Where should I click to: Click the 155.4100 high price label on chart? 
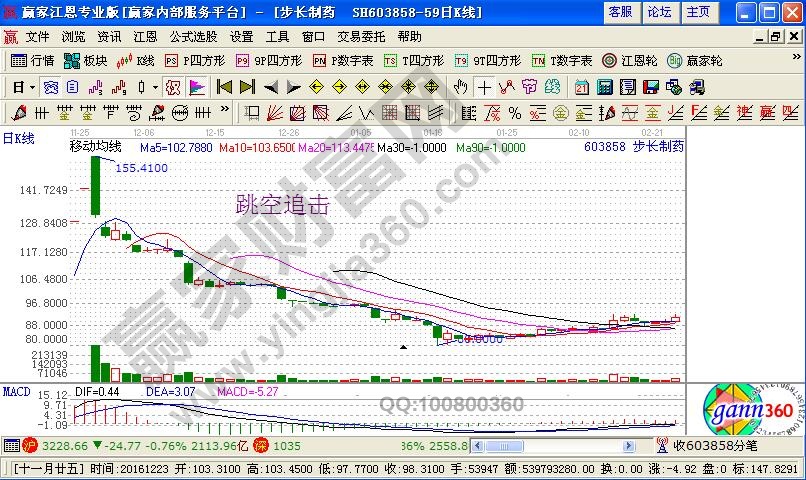tap(141, 168)
